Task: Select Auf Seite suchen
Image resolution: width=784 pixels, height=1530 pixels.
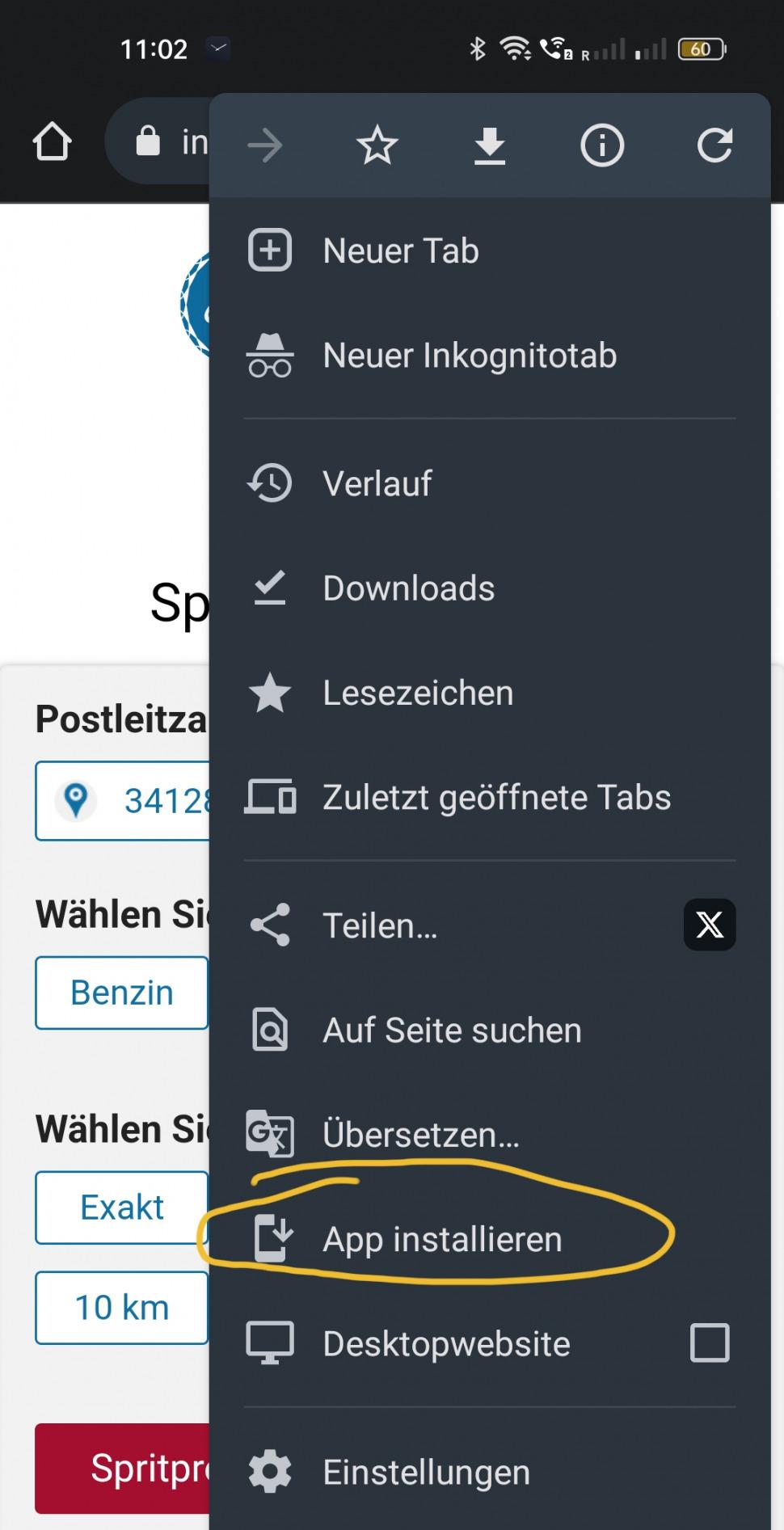Action: click(452, 1031)
